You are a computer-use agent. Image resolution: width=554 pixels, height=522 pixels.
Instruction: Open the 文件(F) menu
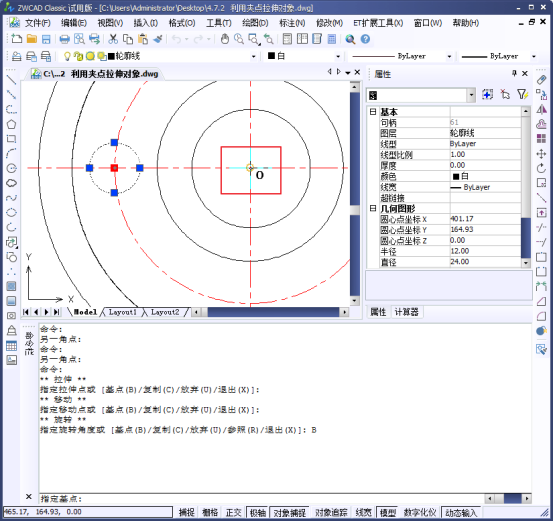click(x=37, y=23)
